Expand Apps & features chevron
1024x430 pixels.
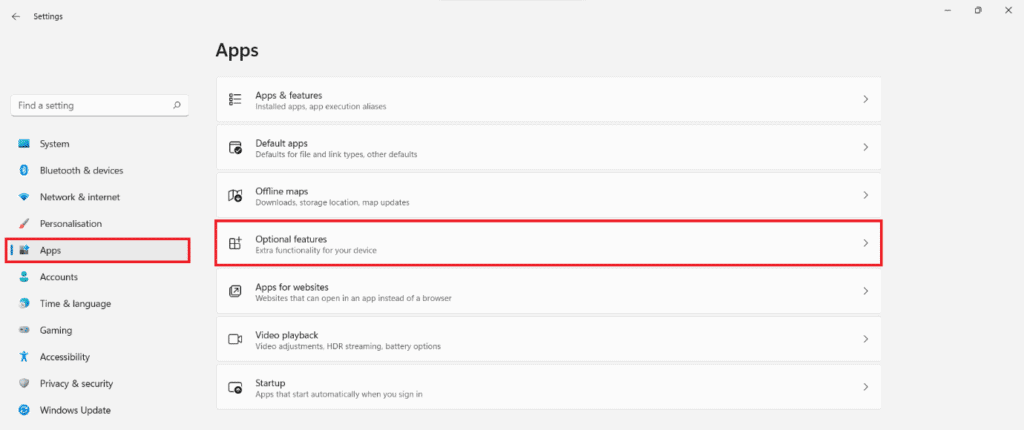point(866,99)
